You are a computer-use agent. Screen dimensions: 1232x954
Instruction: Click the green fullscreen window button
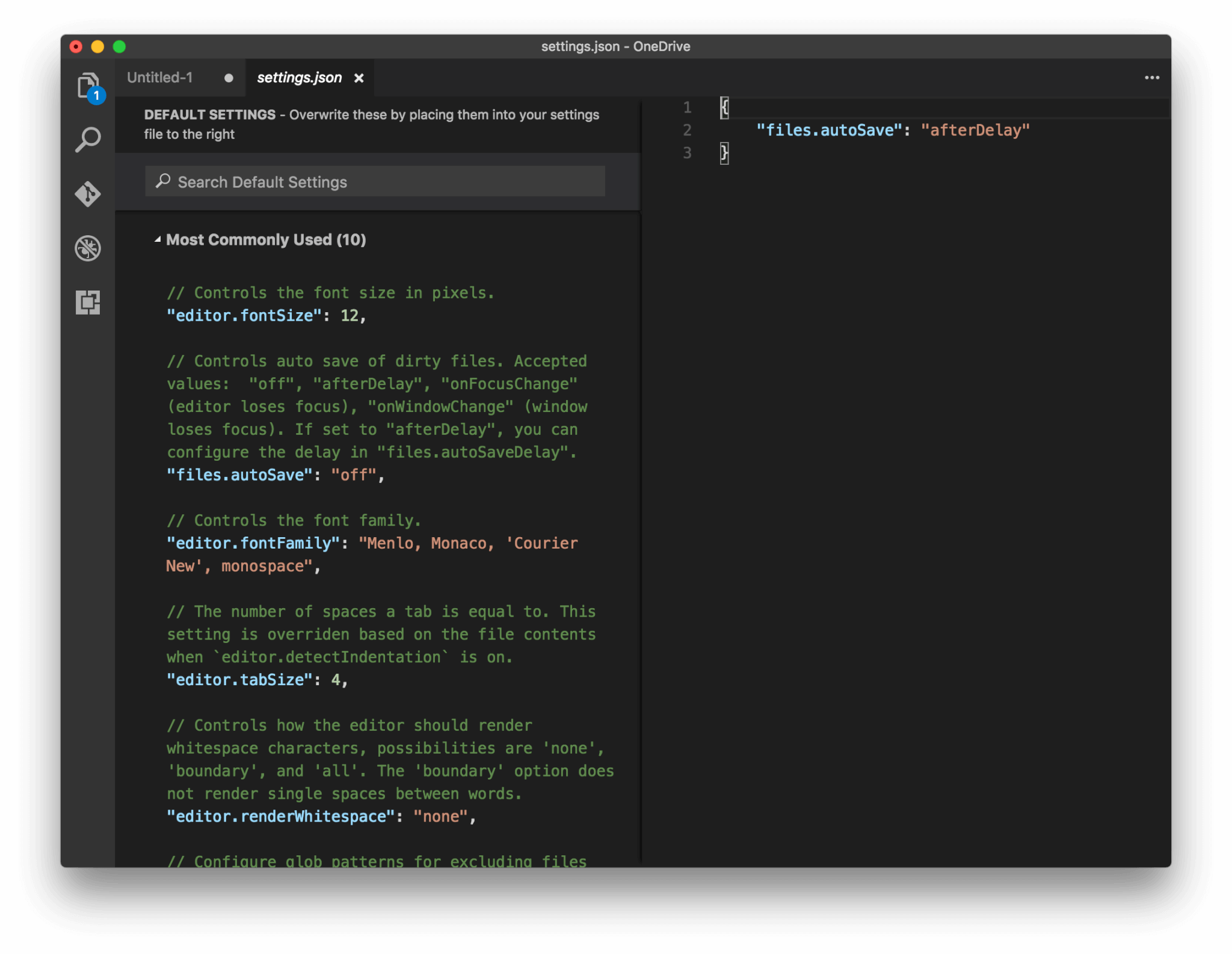click(119, 46)
